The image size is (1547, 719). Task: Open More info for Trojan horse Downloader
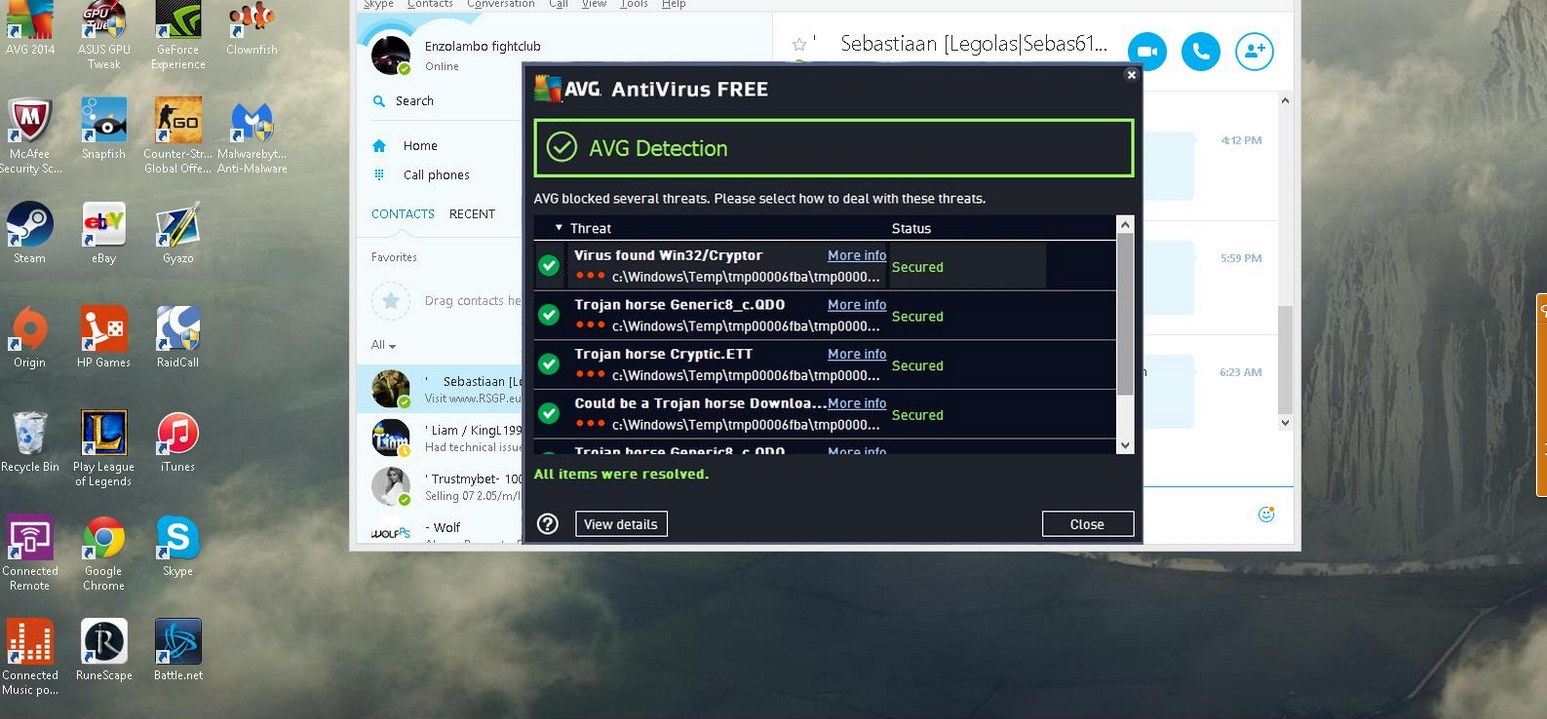857,403
